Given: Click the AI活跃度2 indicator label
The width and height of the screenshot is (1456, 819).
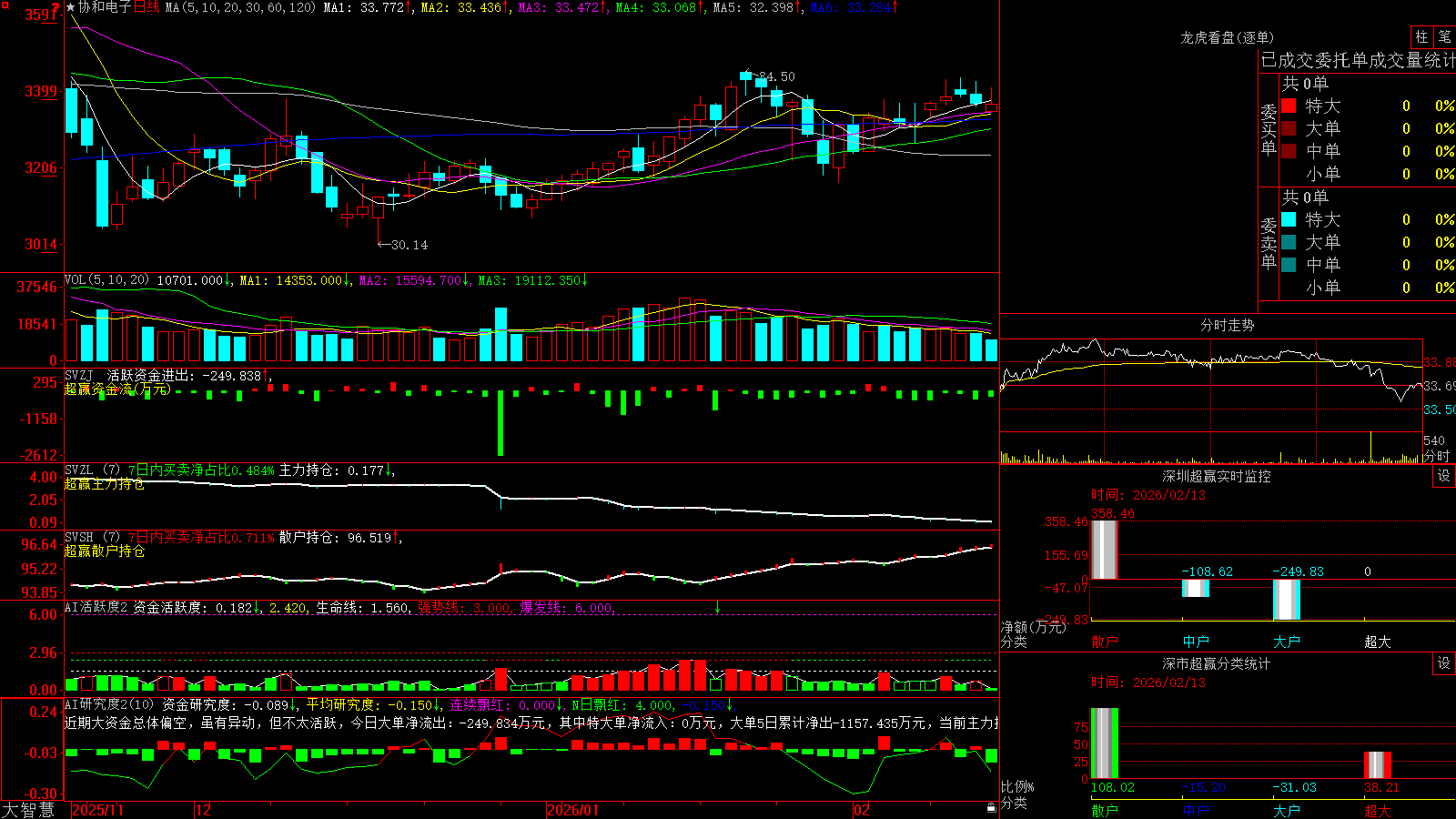Looking at the screenshot, I should (x=96, y=607).
